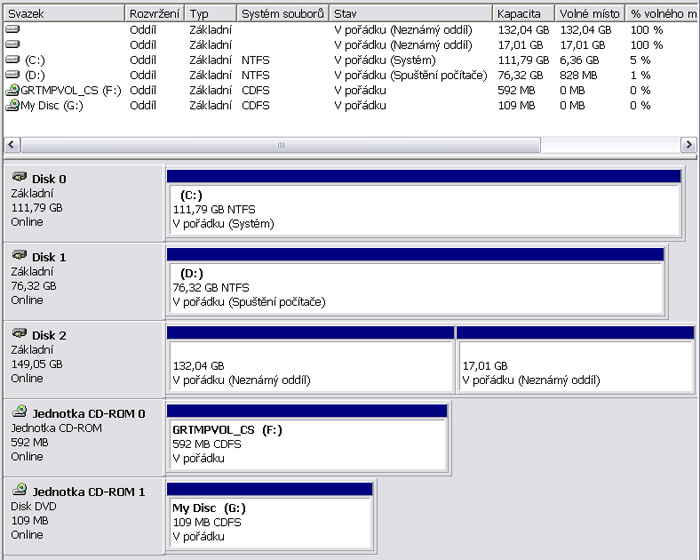Sort by the Kapacita column header
Viewport: 700px width, 560px height.
tap(526, 14)
